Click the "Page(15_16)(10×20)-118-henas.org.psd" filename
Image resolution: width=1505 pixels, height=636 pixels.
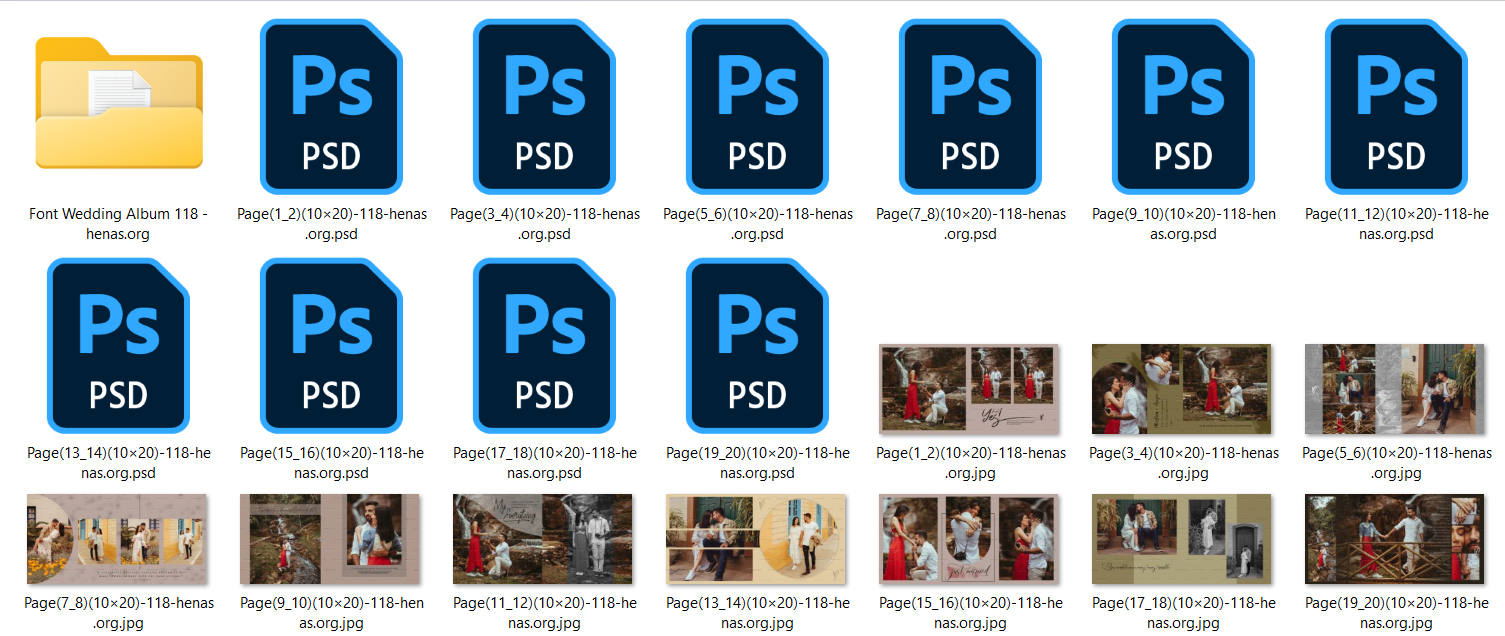[332, 463]
